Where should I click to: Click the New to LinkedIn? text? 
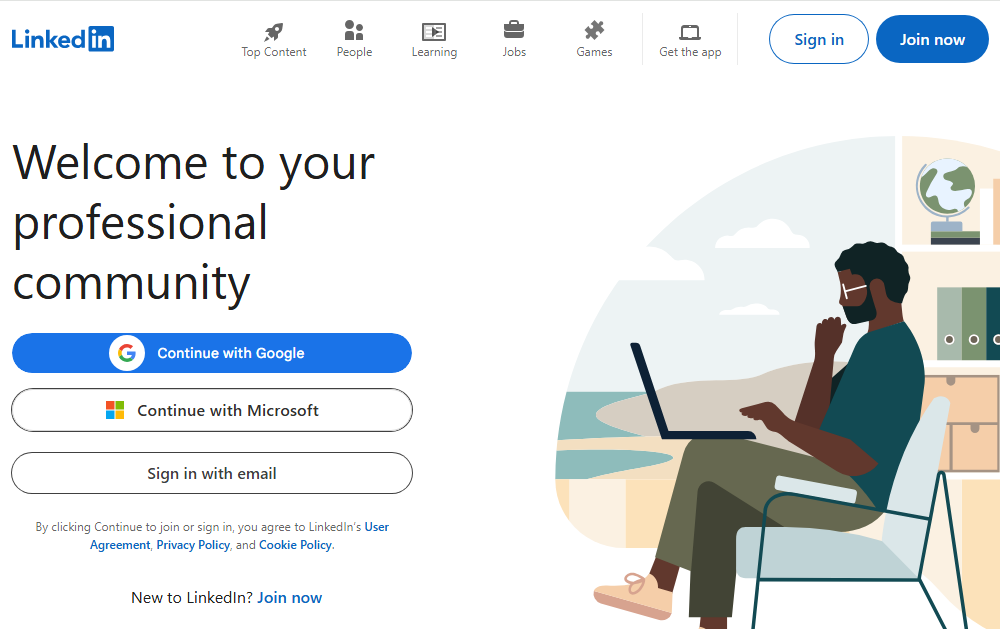[x=192, y=598]
